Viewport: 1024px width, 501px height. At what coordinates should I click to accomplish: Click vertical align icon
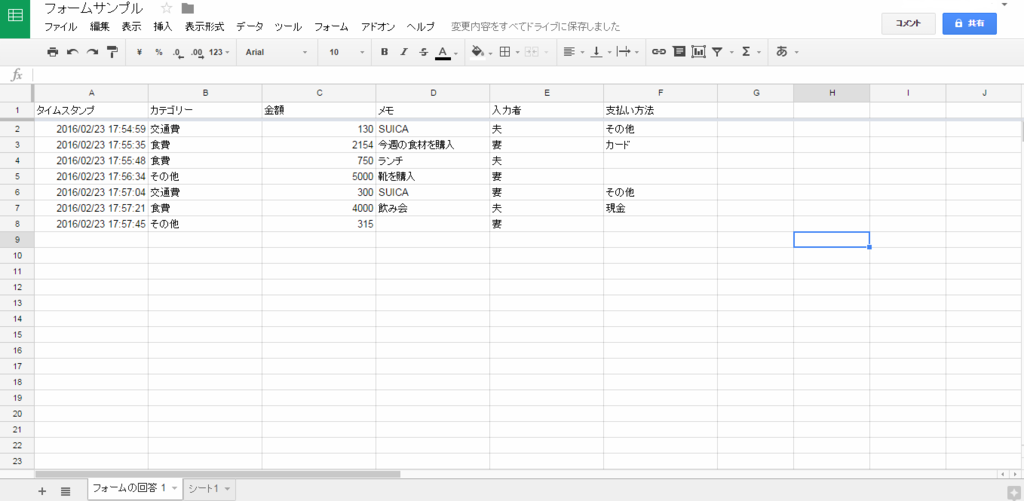point(596,52)
